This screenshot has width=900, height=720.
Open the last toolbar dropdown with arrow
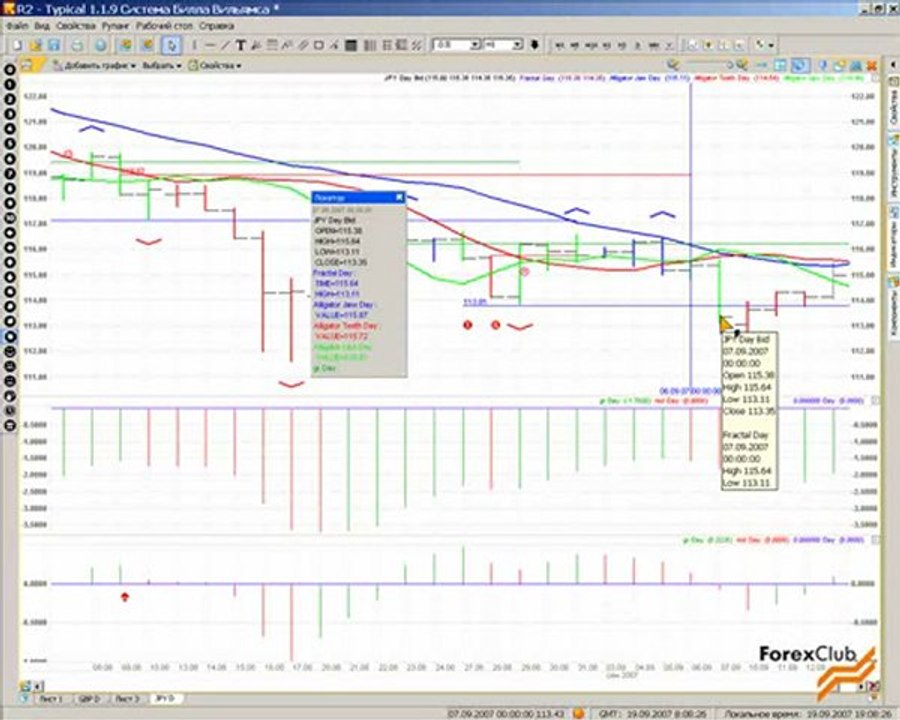tap(765, 45)
